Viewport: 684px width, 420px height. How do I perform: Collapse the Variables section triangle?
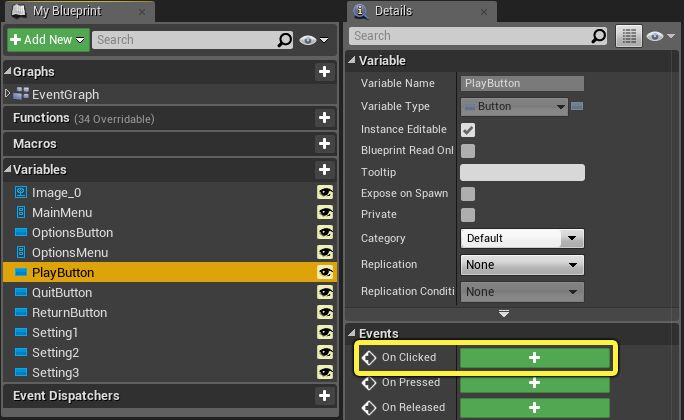pos(7,169)
